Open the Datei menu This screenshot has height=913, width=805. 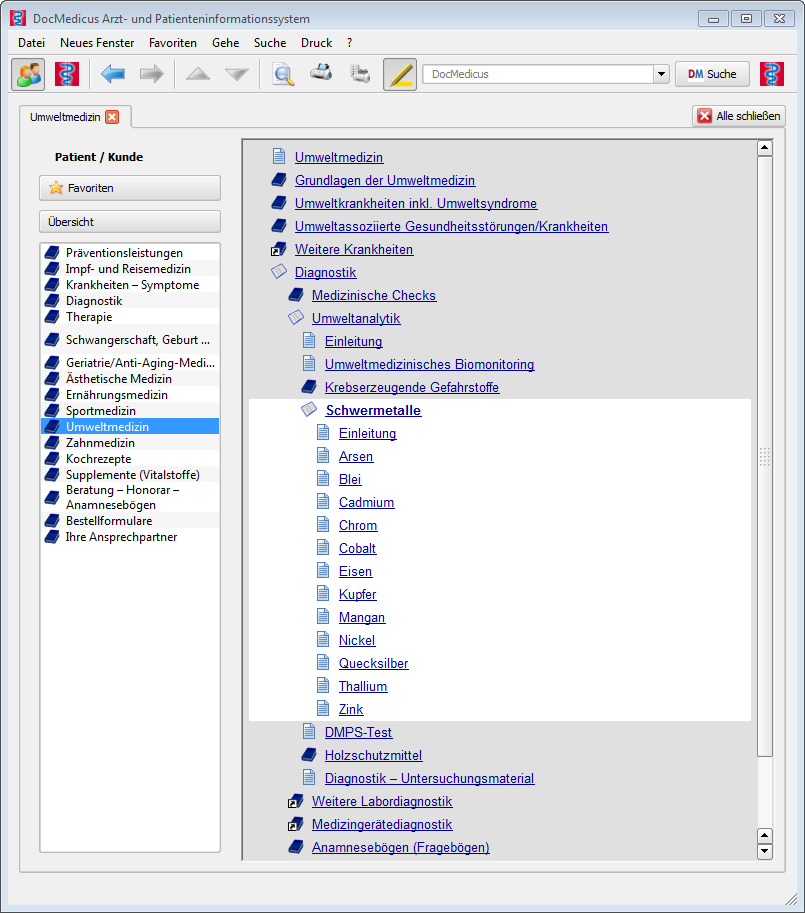pyautogui.click(x=31, y=43)
